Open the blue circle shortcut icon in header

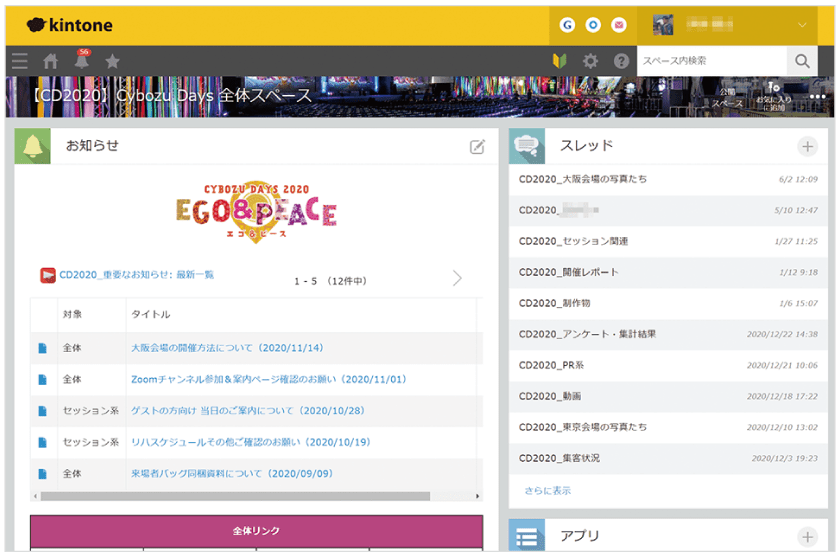pos(593,25)
